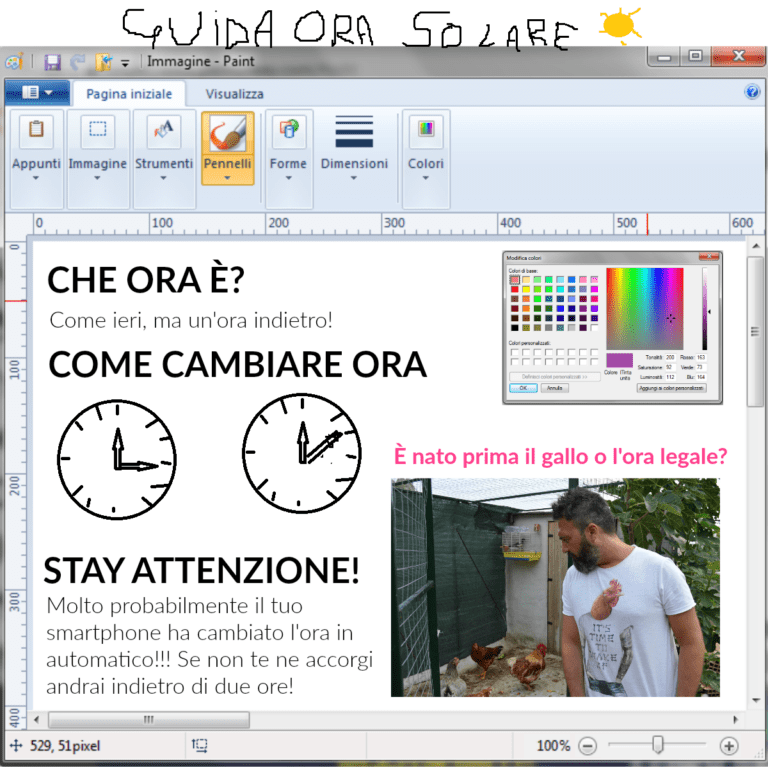Click the Undo arrow in the title bar
Viewport: 768px width, 768px height.
click(x=78, y=62)
